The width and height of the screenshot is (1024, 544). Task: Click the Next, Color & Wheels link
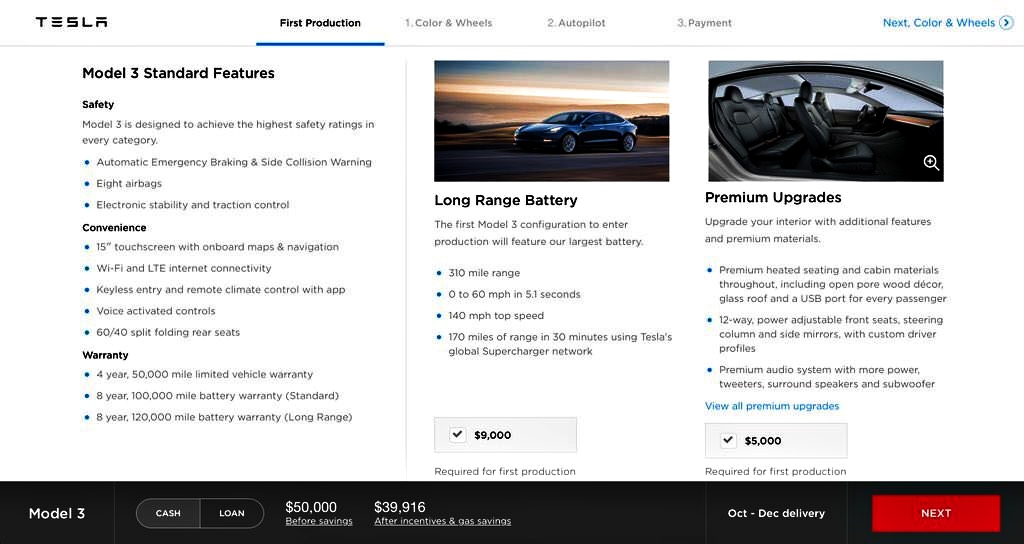pyautogui.click(x=939, y=23)
